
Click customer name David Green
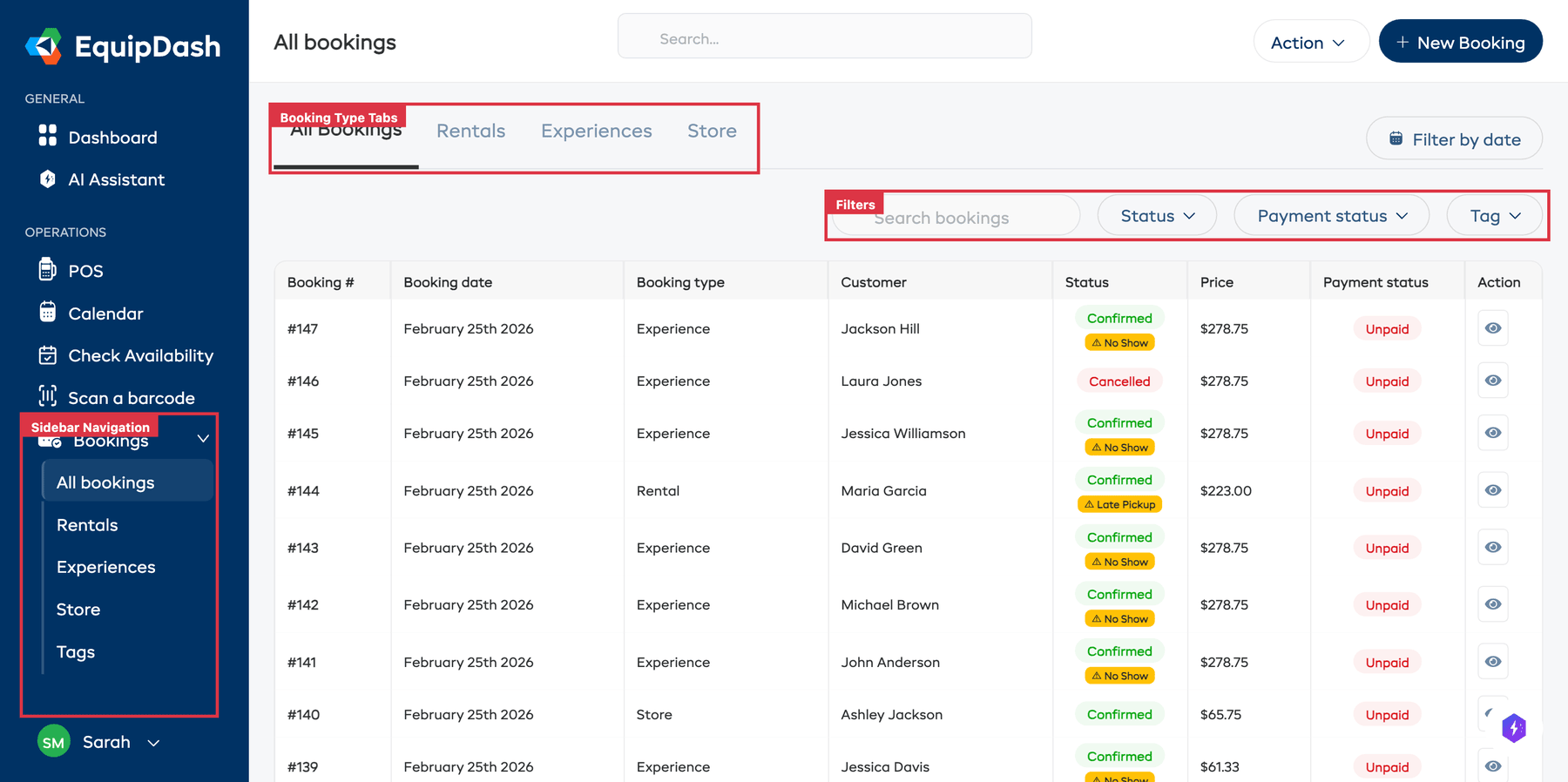[882, 548]
